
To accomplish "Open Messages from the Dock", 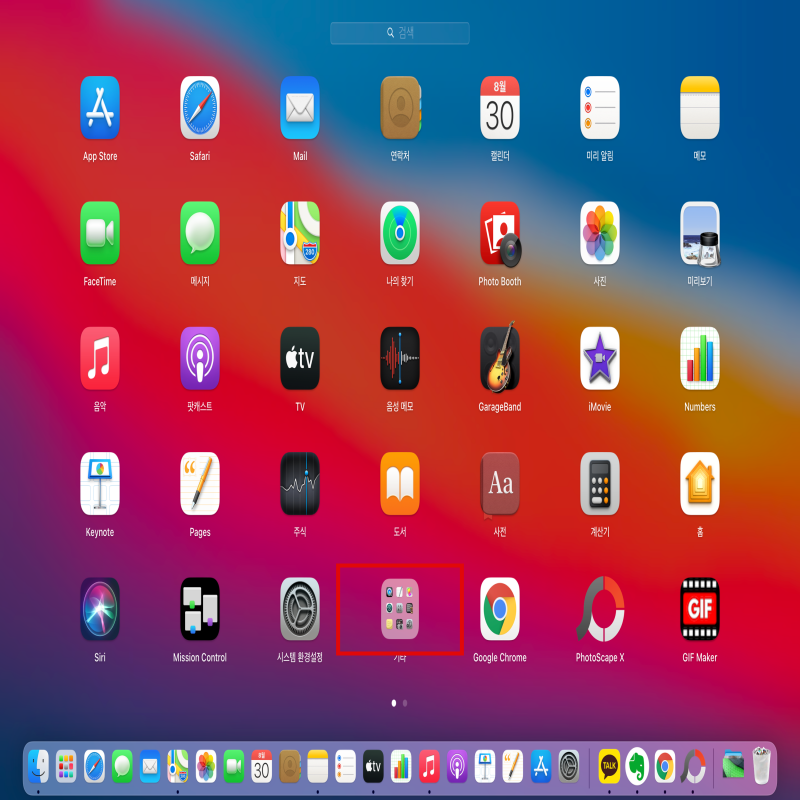I will pos(122,766).
